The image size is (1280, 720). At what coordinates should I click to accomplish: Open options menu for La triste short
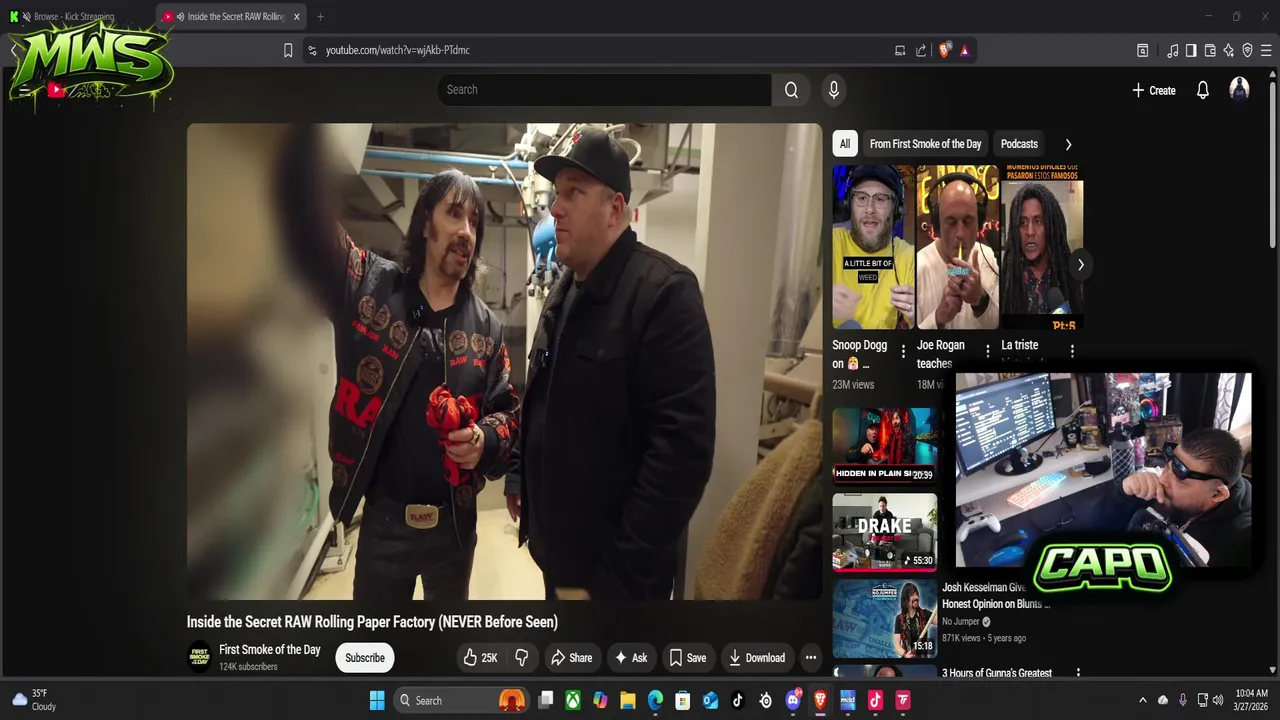click(1072, 351)
